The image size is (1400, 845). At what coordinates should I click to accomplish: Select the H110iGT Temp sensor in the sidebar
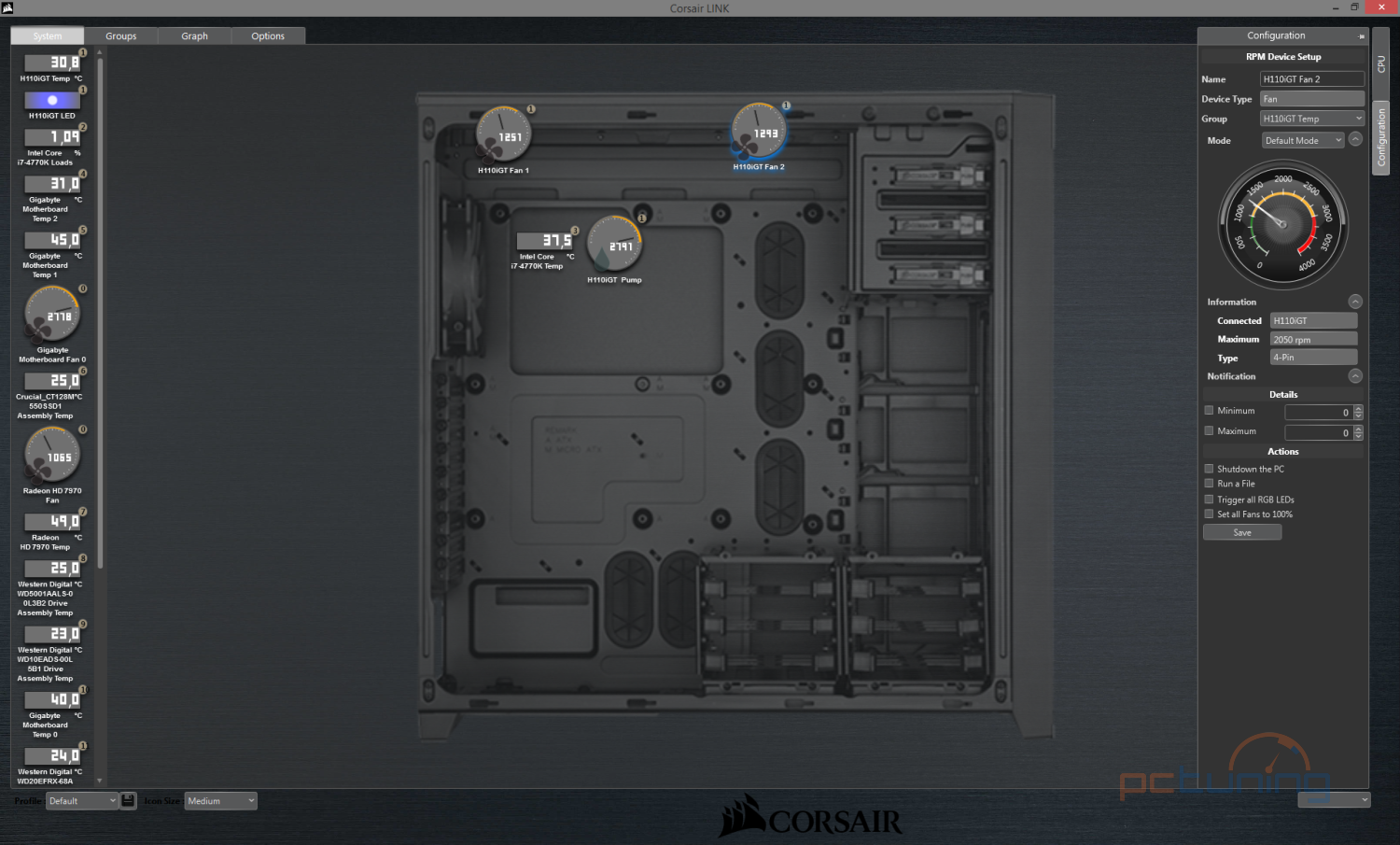pos(51,63)
